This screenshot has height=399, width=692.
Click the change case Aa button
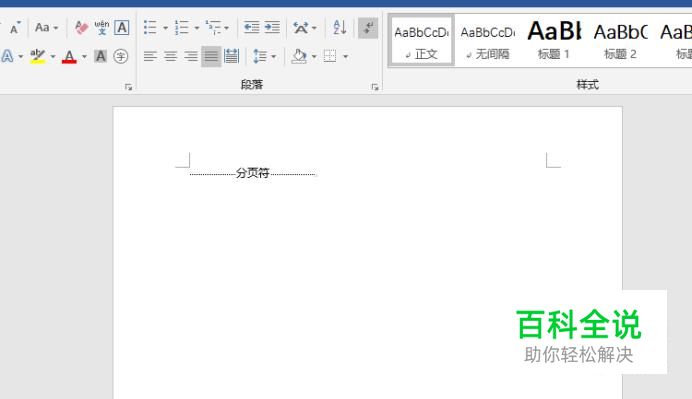click(x=42, y=28)
